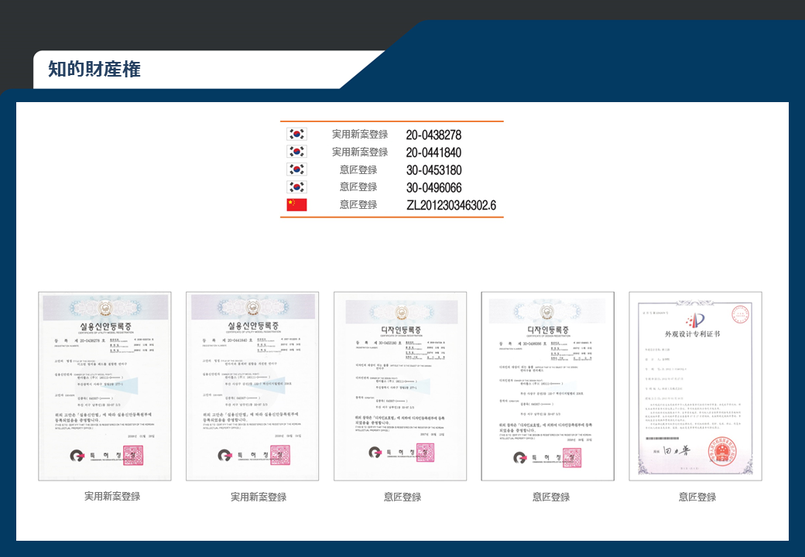Viewport: 805px width, 557px height.
Task: Select patent number ZL.201230346302.6
Action: click(451, 205)
